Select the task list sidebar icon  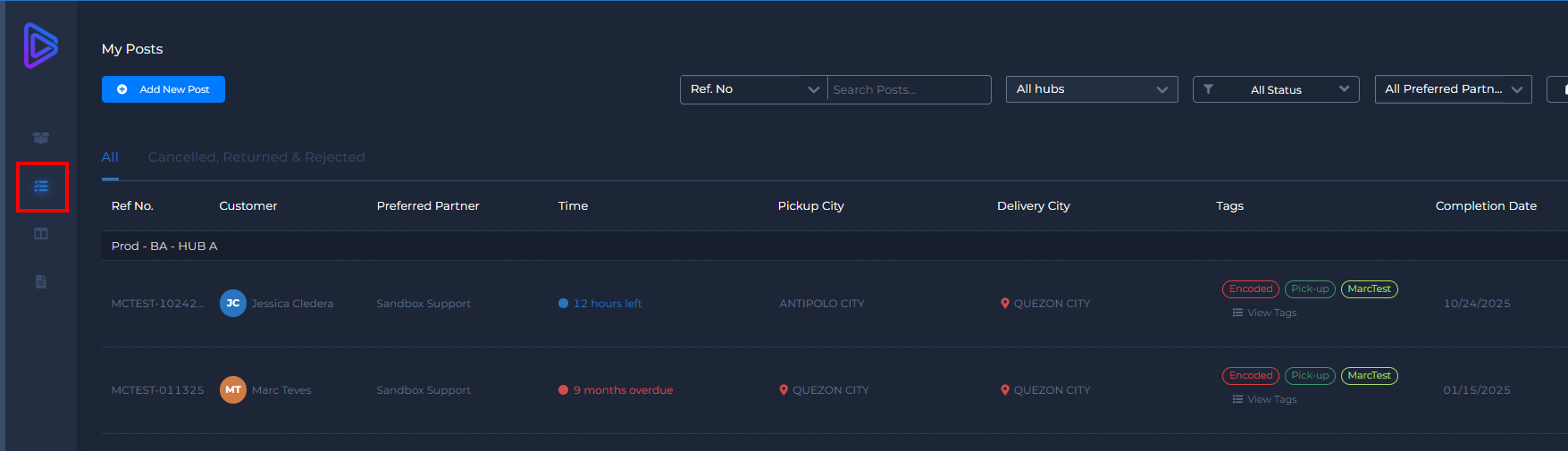point(41,187)
